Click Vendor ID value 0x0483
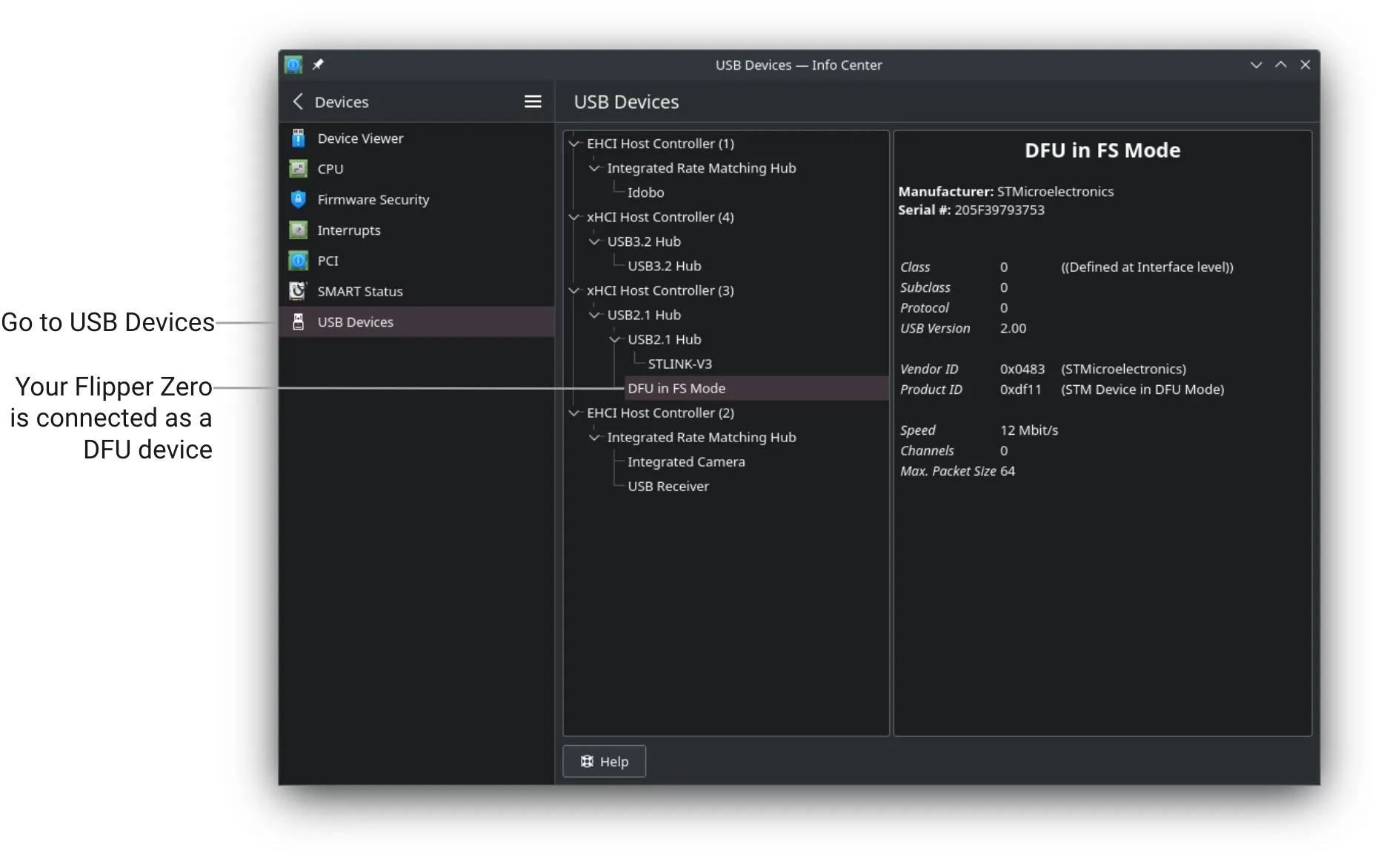Screen dimensions: 1384x868 (1022, 369)
